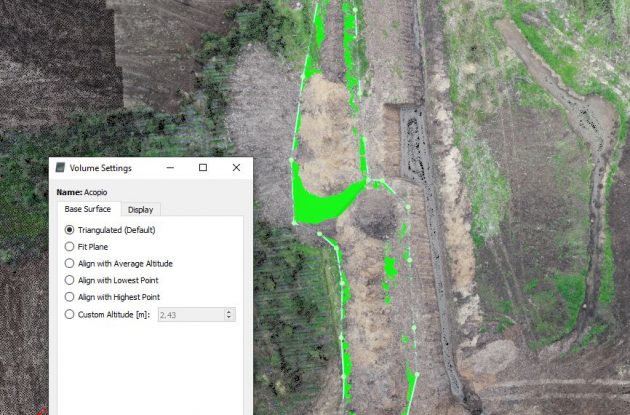The width and height of the screenshot is (630, 415).
Task: Choose the Fit Plane base surface option
Action: click(69, 246)
